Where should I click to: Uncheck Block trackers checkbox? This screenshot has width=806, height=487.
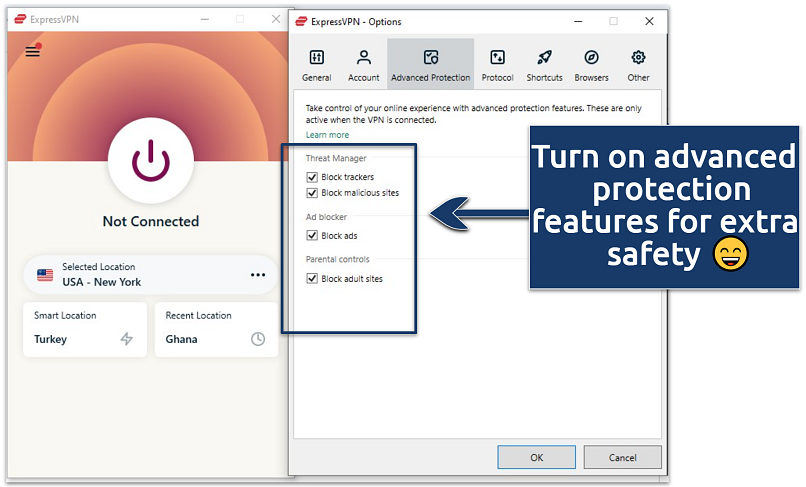click(x=312, y=177)
